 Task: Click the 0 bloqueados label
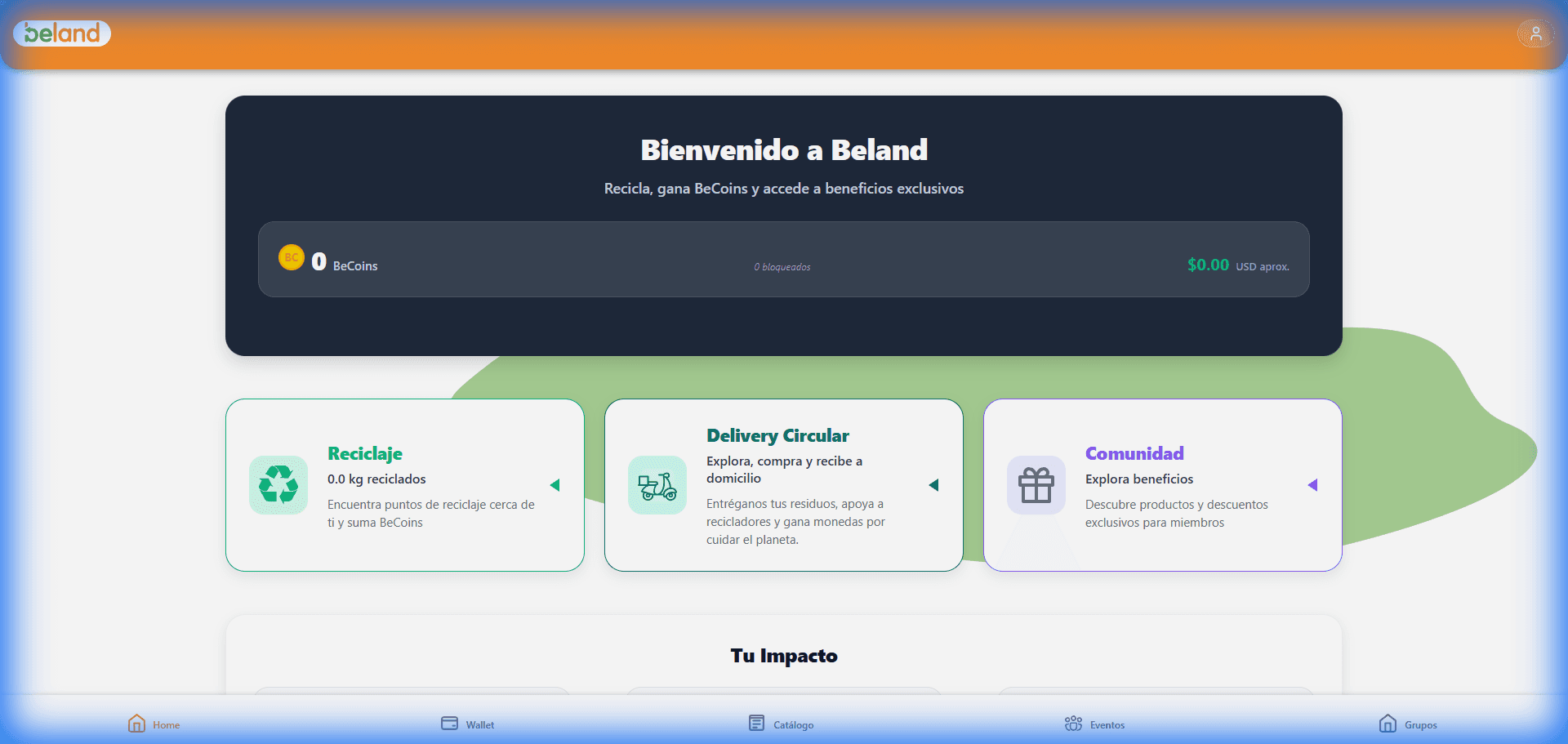pos(782,266)
